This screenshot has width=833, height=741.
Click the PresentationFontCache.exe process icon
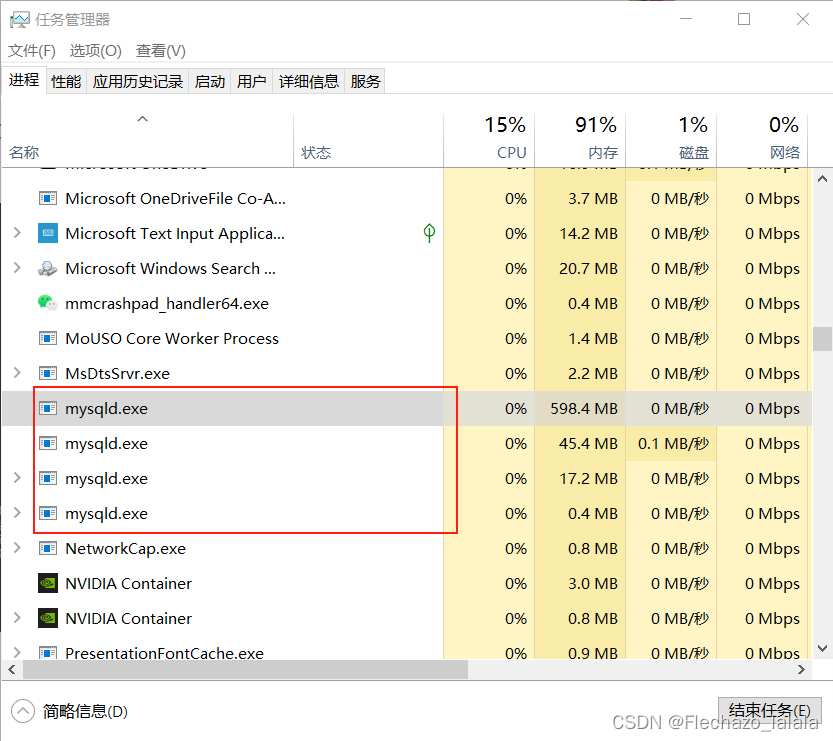48,652
